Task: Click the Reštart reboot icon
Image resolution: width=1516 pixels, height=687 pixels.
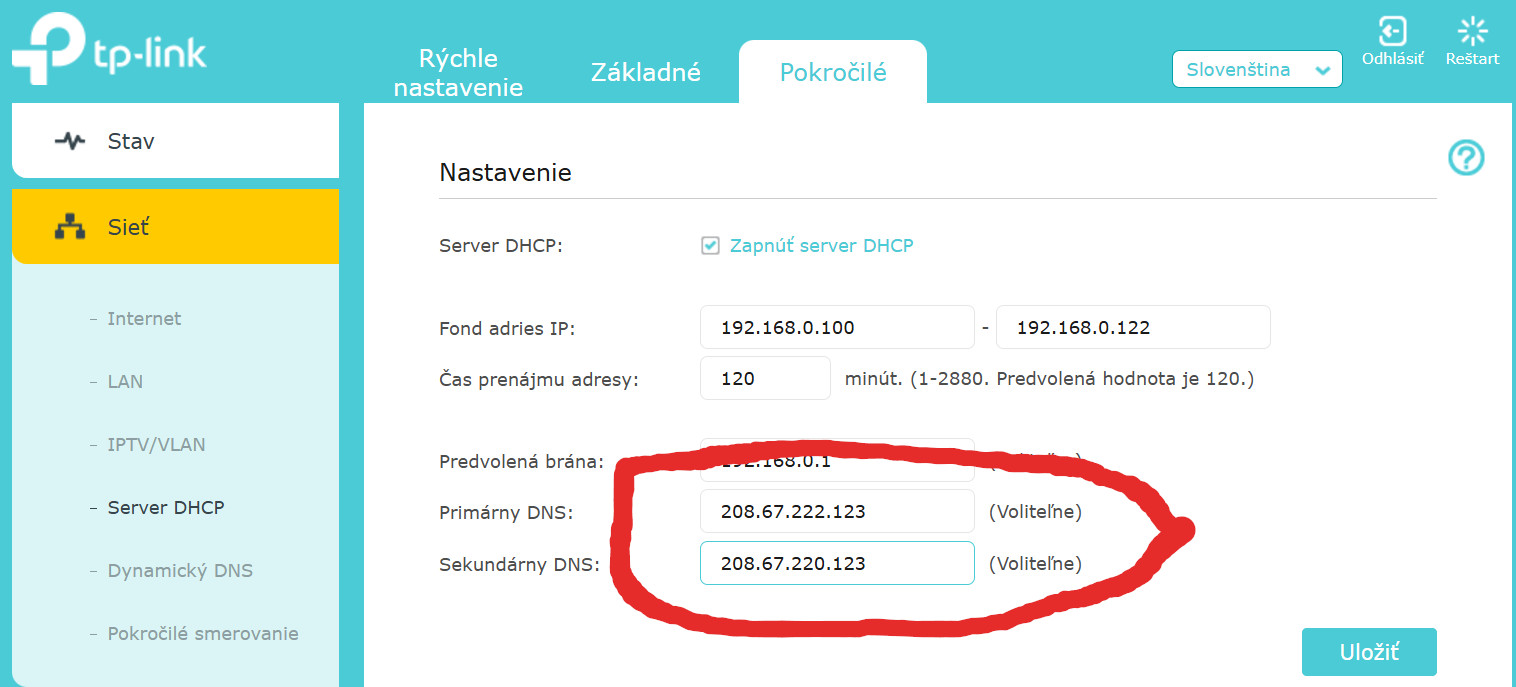Action: click(x=1472, y=31)
